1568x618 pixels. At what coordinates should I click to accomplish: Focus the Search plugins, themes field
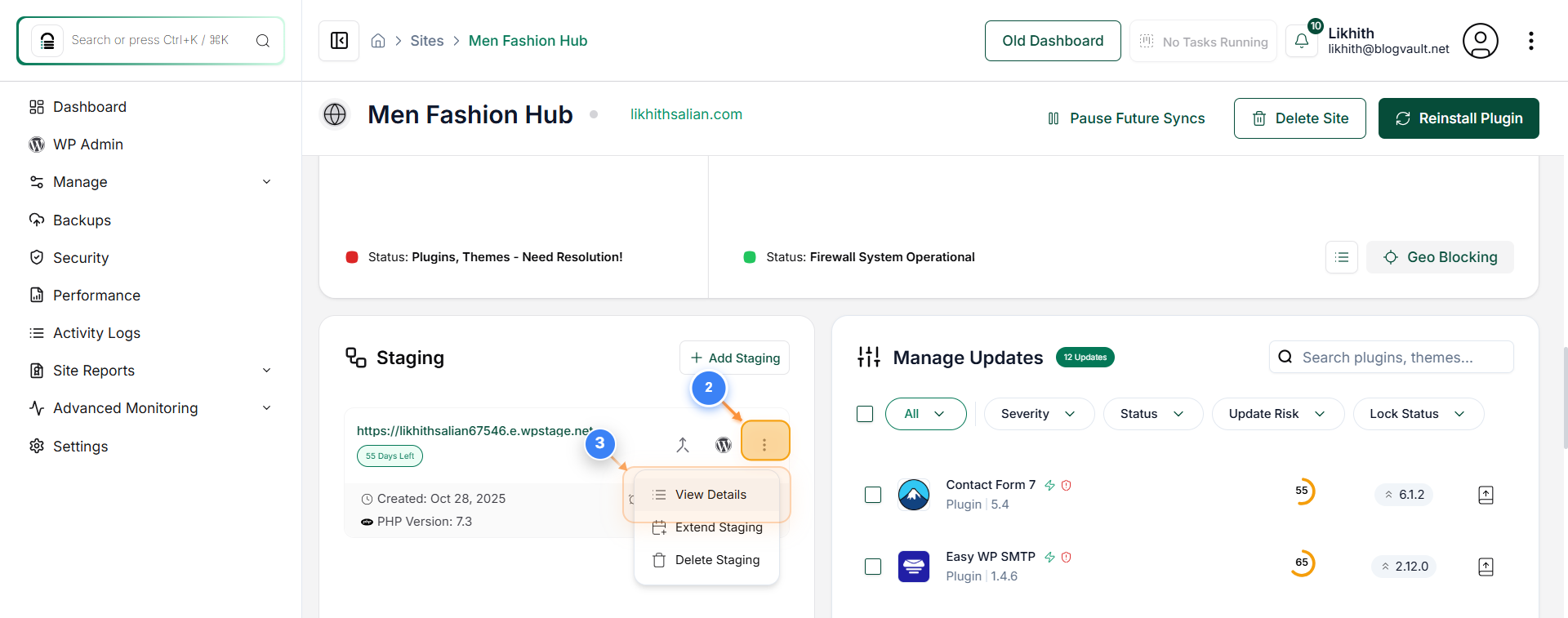click(x=1391, y=357)
